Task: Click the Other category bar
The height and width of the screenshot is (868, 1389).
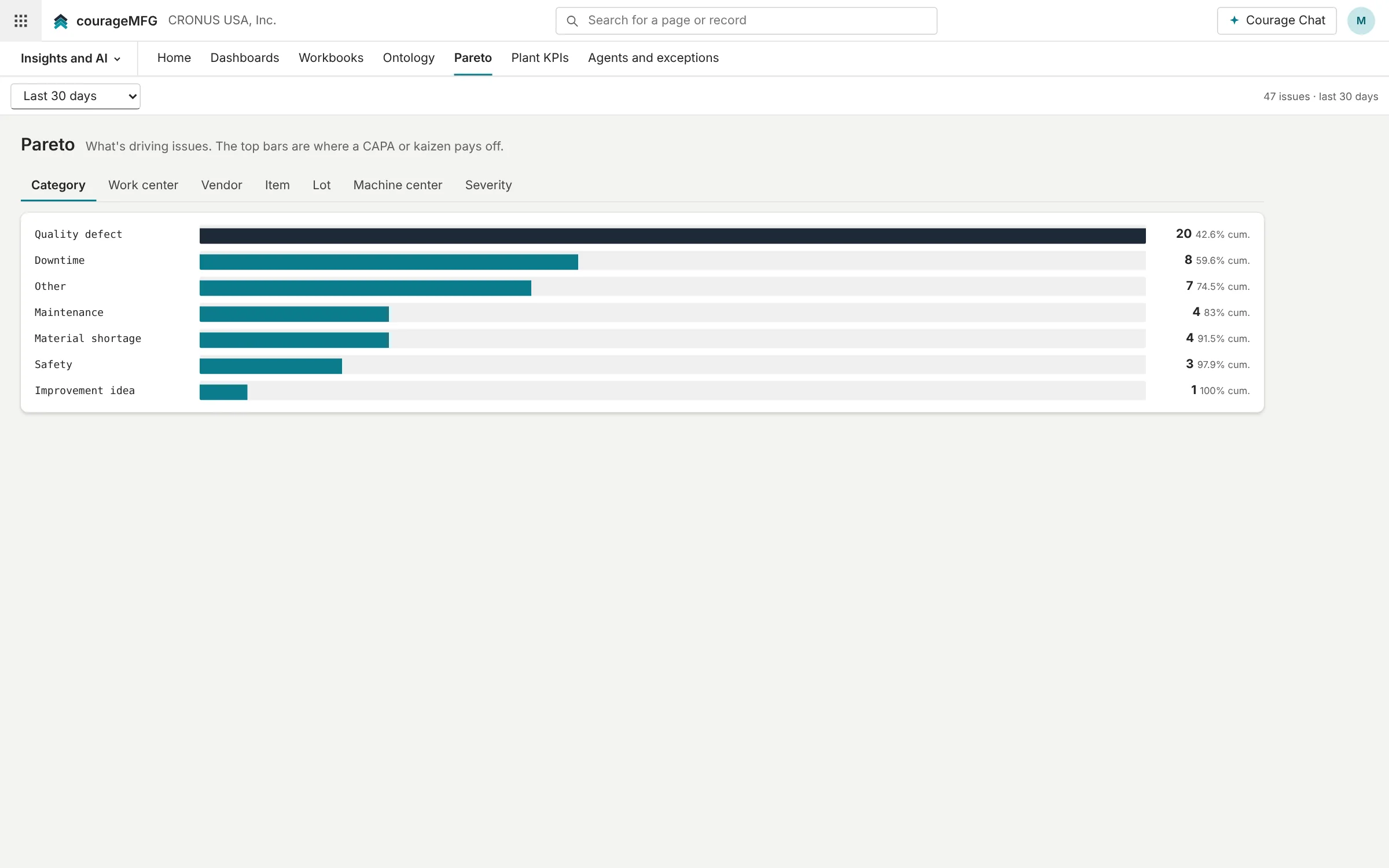Action: pos(365,288)
